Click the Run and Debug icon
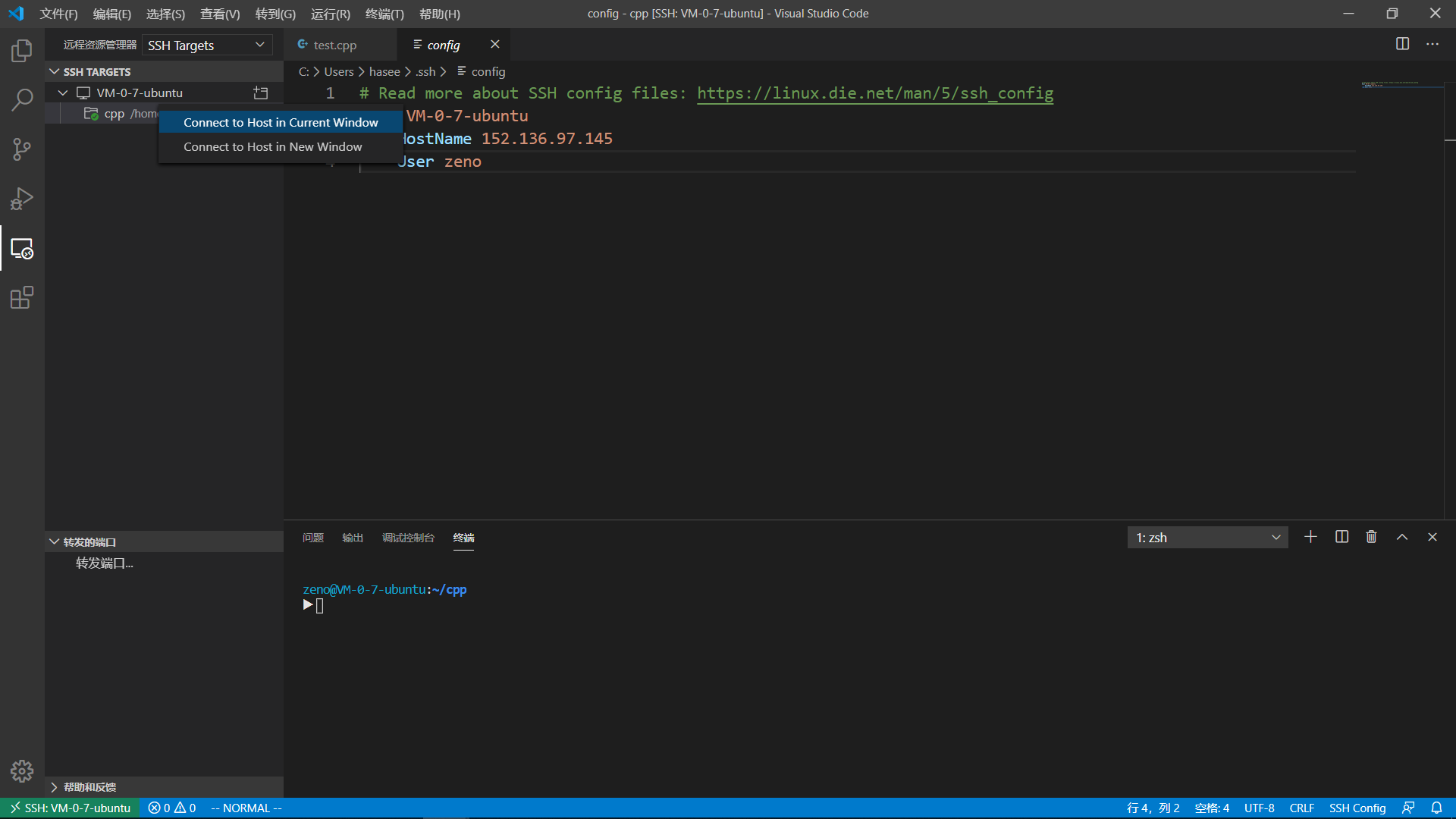Image resolution: width=1456 pixels, height=819 pixels. (22, 198)
